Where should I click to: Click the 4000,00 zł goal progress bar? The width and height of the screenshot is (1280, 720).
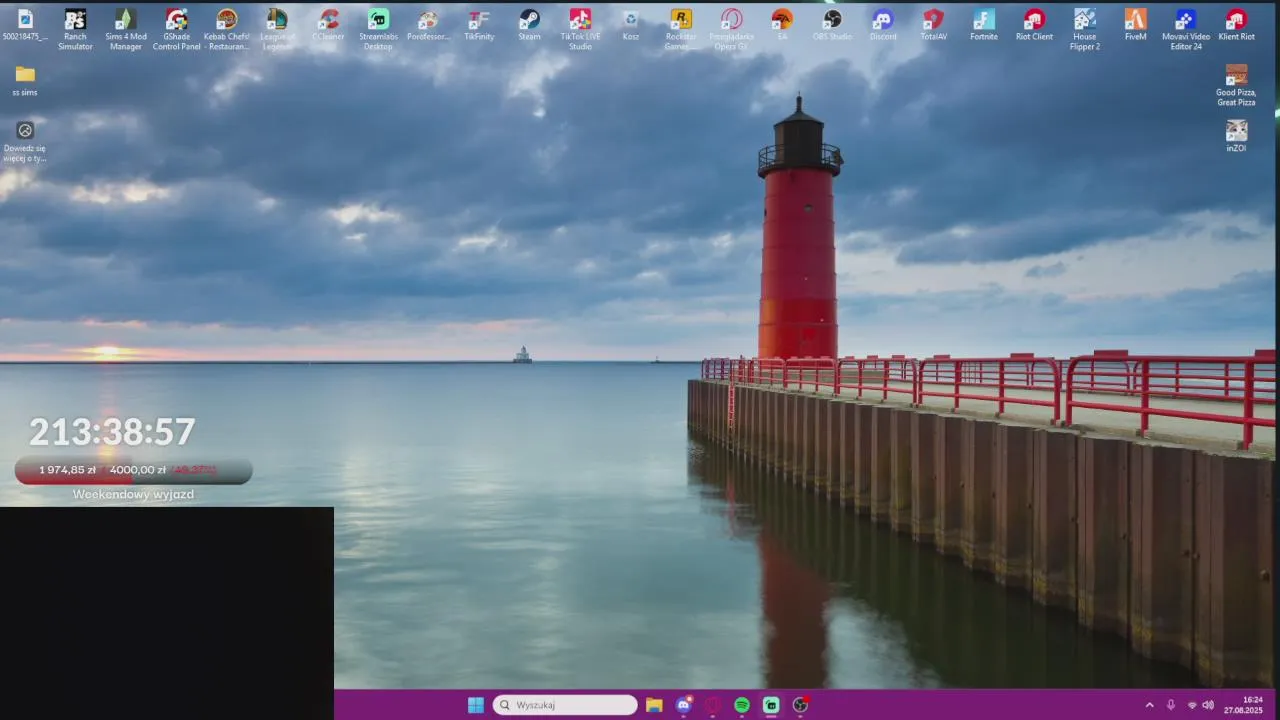pos(133,470)
